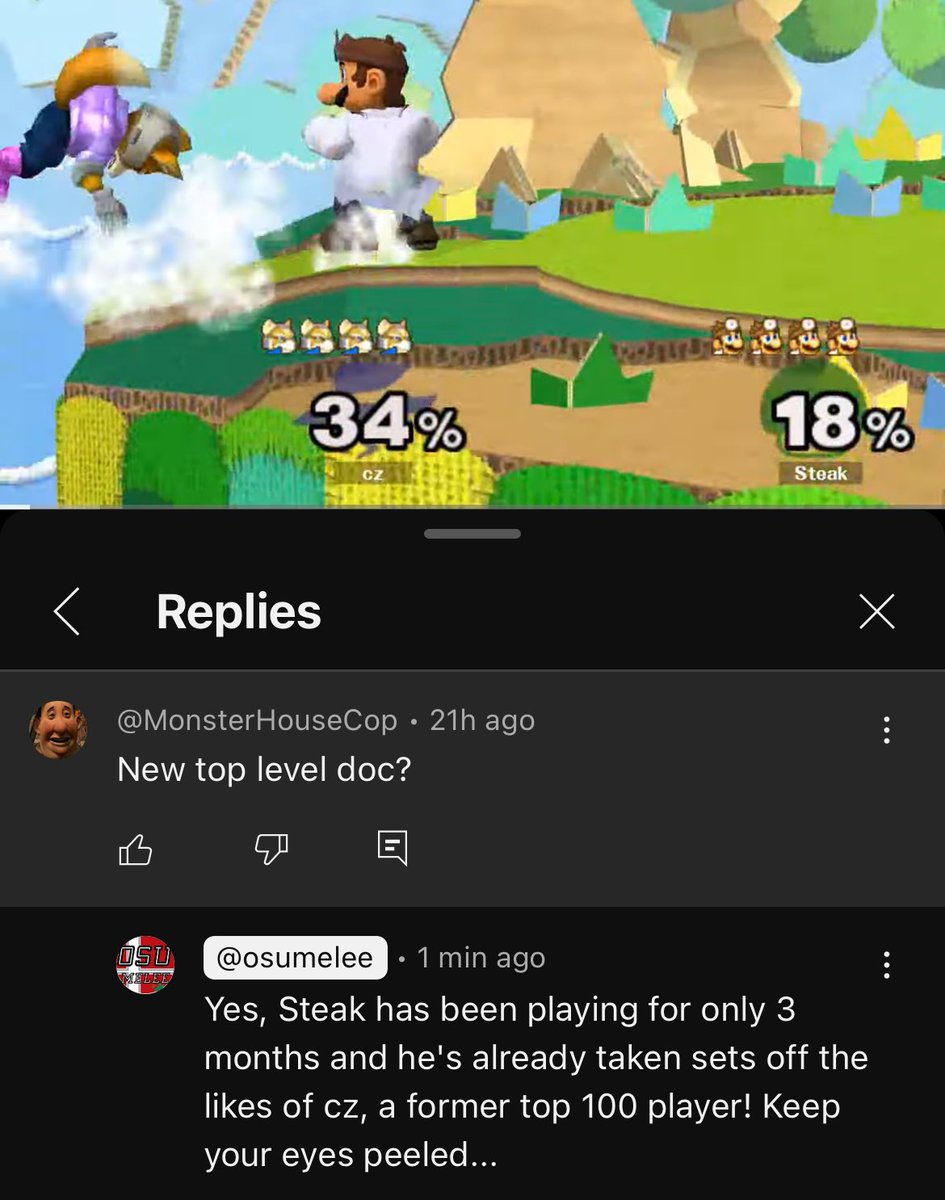The height and width of the screenshot is (1200, 945).
Task: Click the video progress bar under the player
Action: tap(472, 507)
